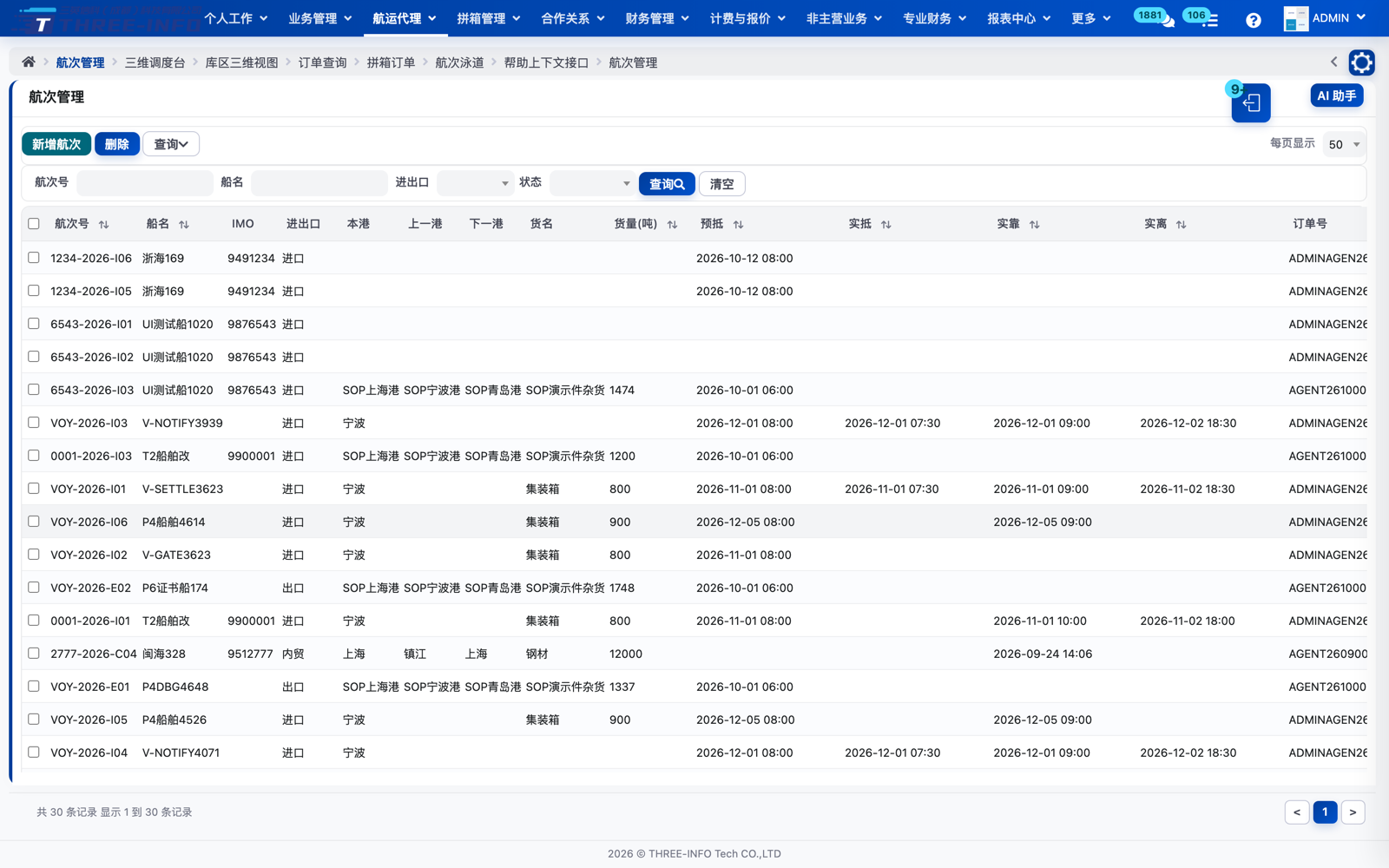This screenshot has height=868, width=1389.
Task: Expand the 查询 dropdown button
Action: pyautogui.click(x=171, y=144)
